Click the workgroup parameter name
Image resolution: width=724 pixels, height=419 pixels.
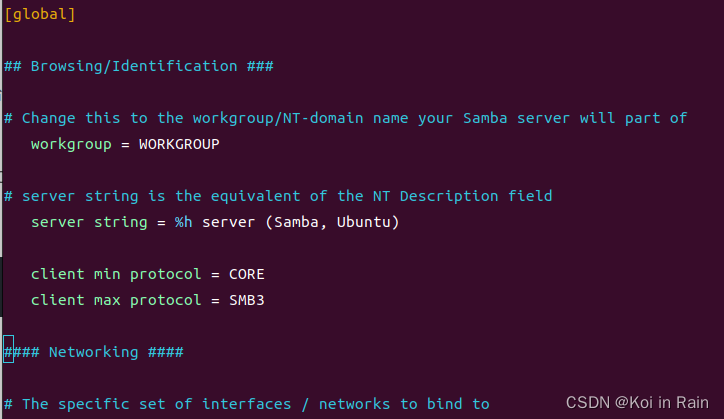[71, 144]
